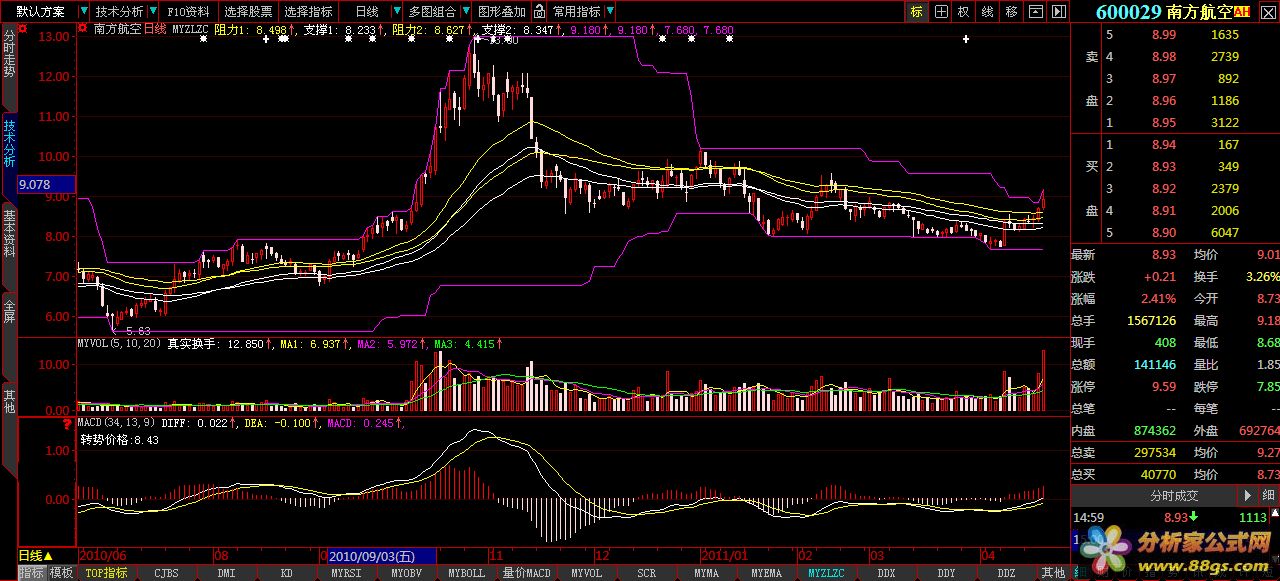The image size is (1280, 581).
Task: Click the 细 detail button beside 分时成交
Action: point(1267,495)
